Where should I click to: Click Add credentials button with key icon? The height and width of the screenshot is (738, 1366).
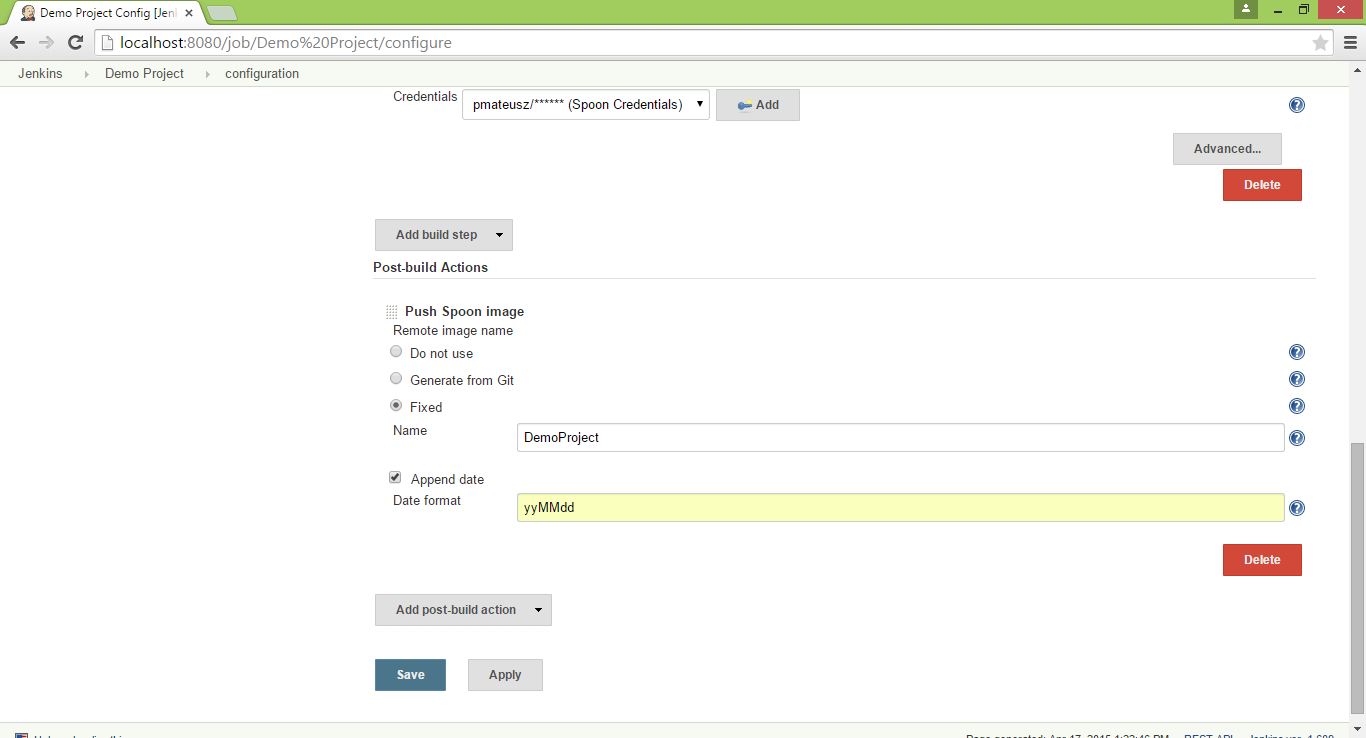click(758, 105)
